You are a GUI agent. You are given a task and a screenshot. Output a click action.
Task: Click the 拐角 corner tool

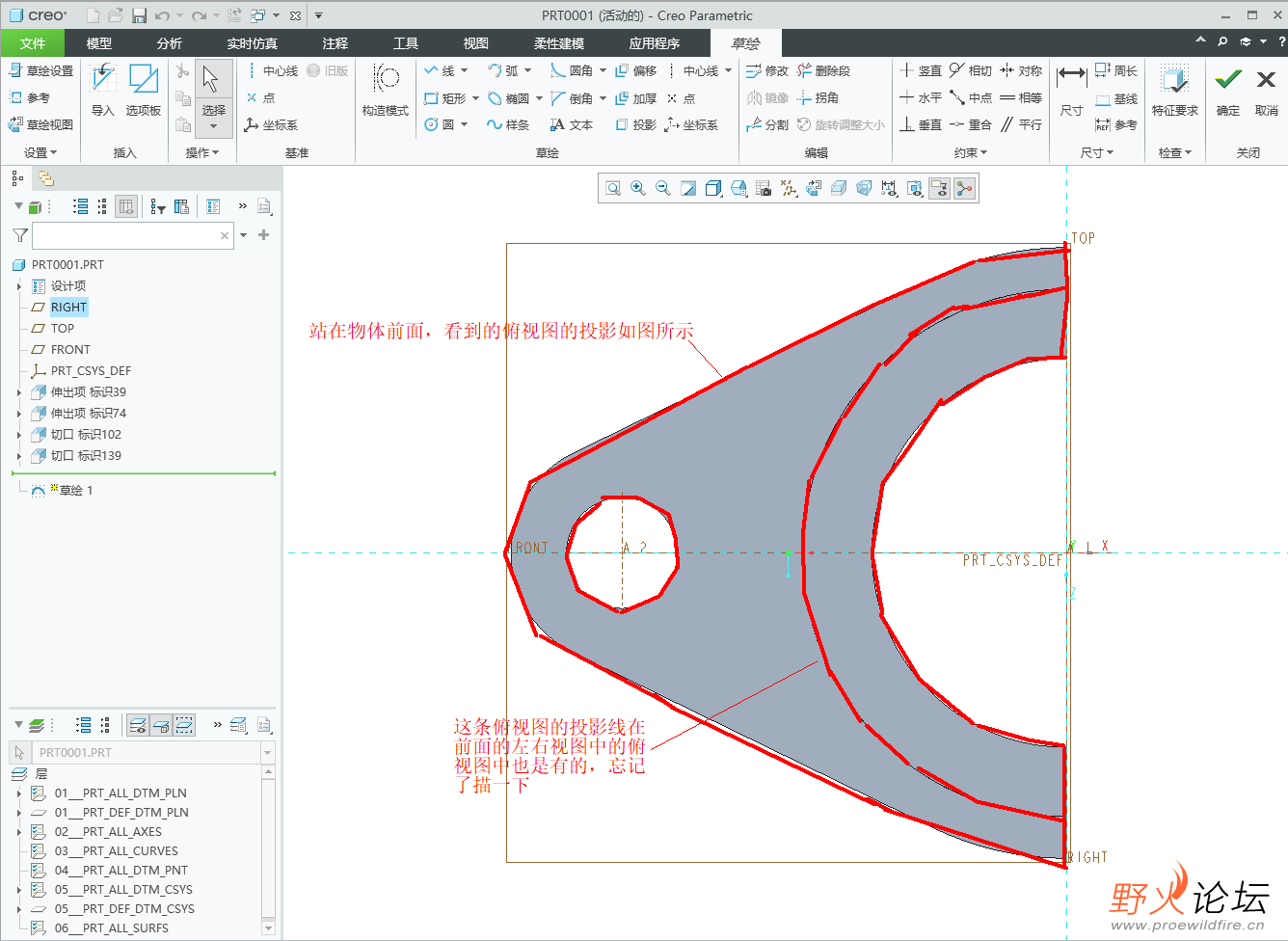pyautogui.click(x=818, y=97)
